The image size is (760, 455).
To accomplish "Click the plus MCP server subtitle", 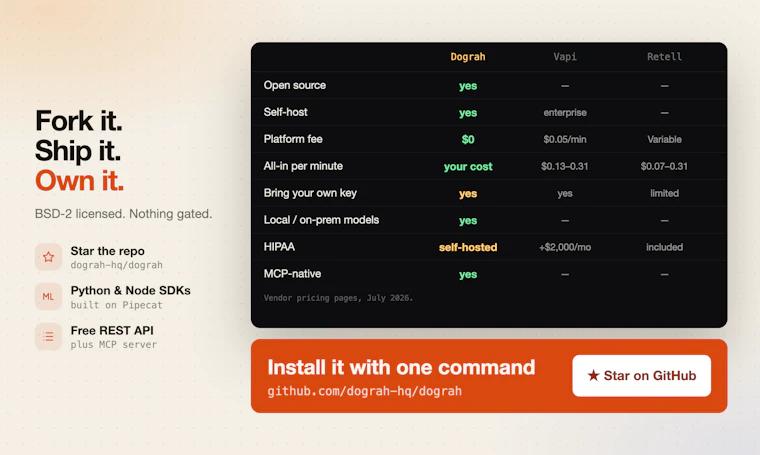I will pos(113,345).
